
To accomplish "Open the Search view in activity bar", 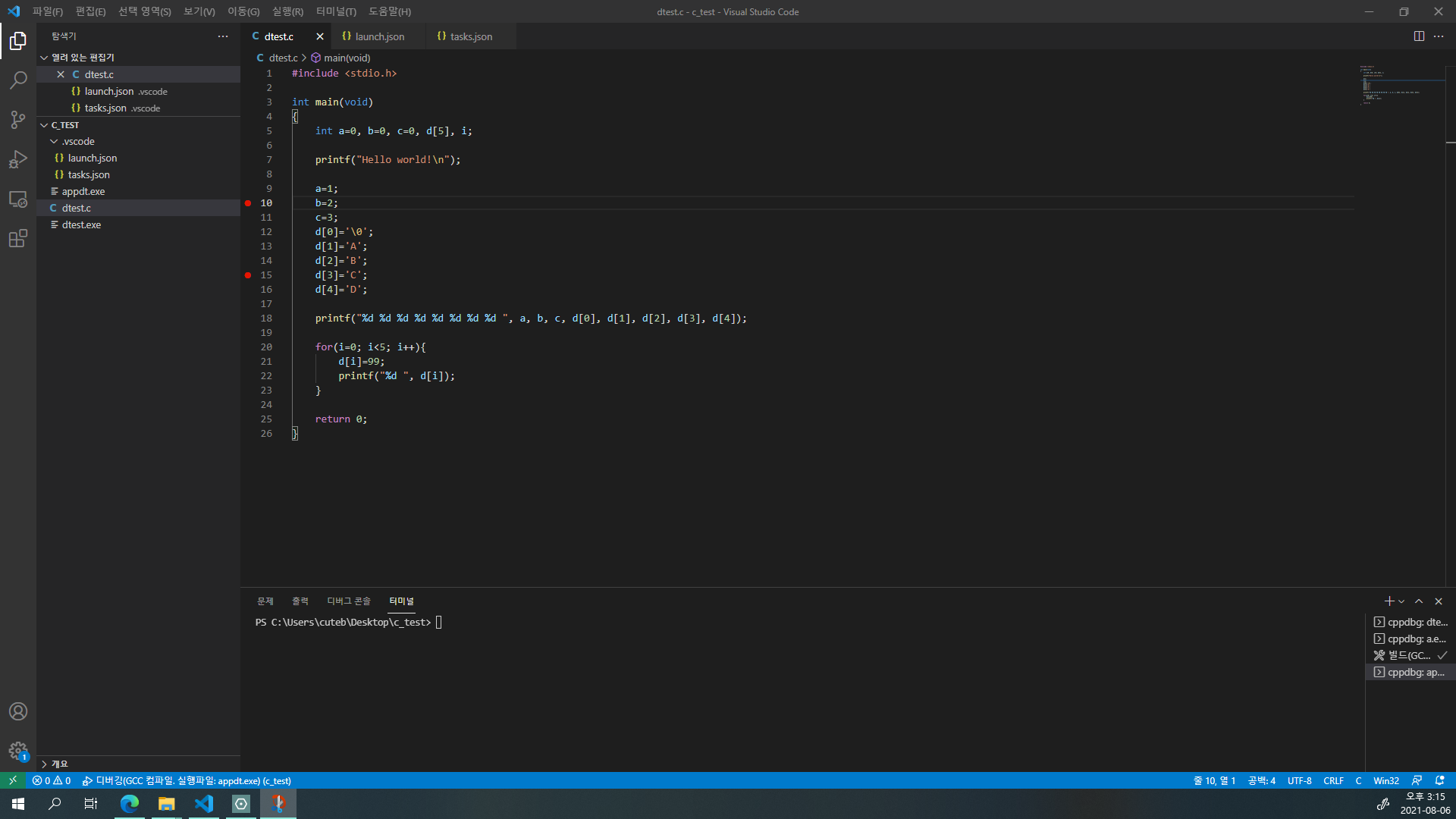I will click(18, 80).
